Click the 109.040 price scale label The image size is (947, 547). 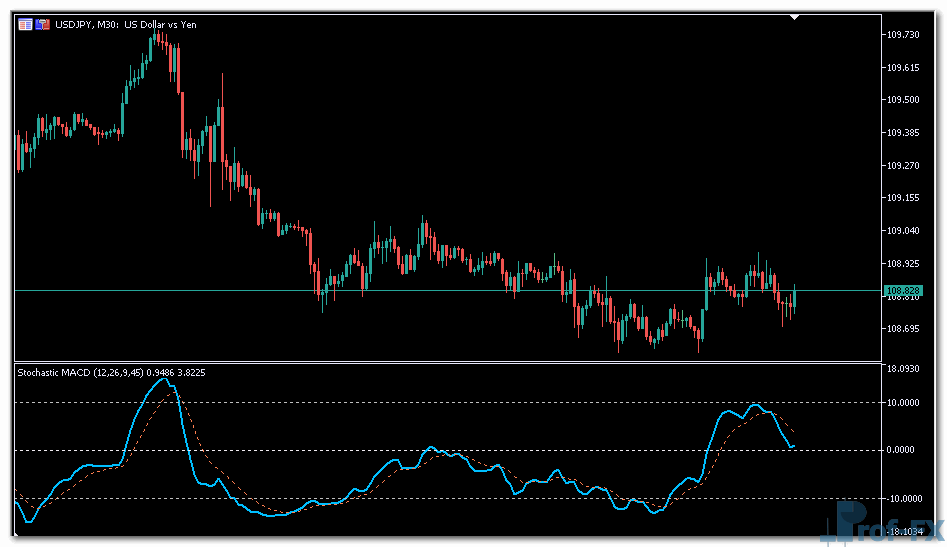(902, 231)
